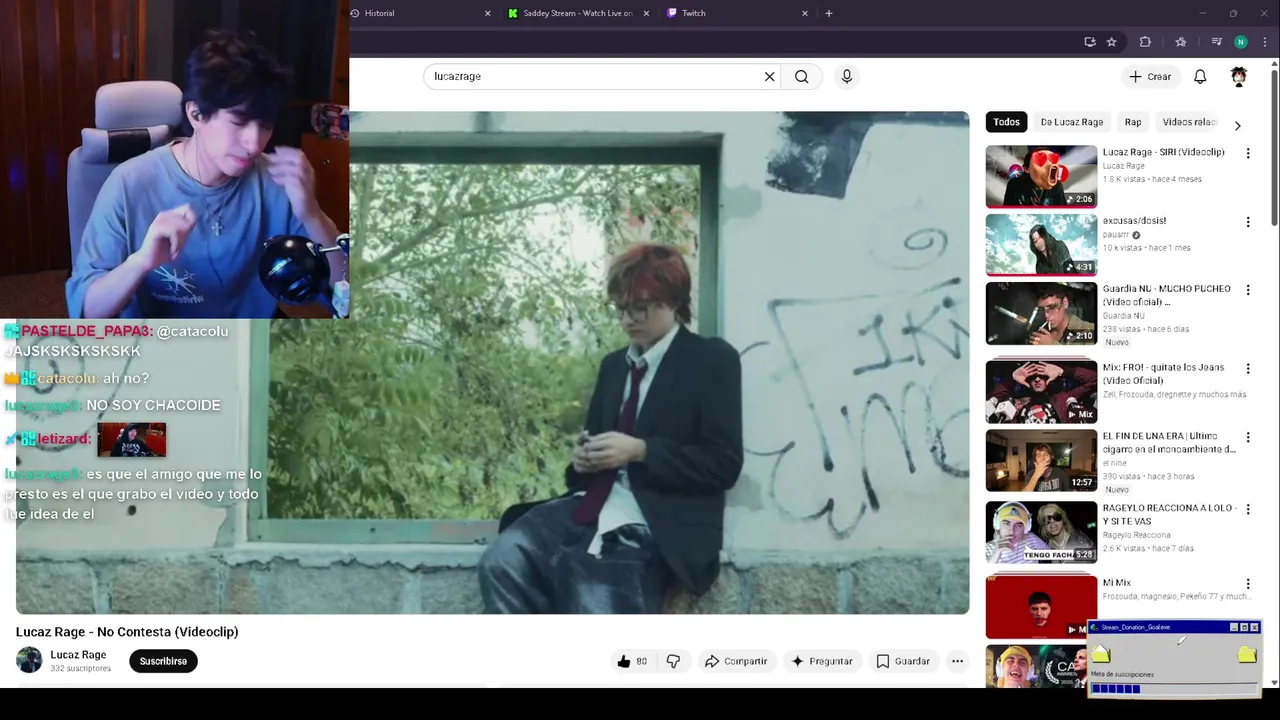Open options menu for RAGEYLO REACCIONA A LOLO
This screenshot has width=1280, height=720.
tap(1247, 509)
